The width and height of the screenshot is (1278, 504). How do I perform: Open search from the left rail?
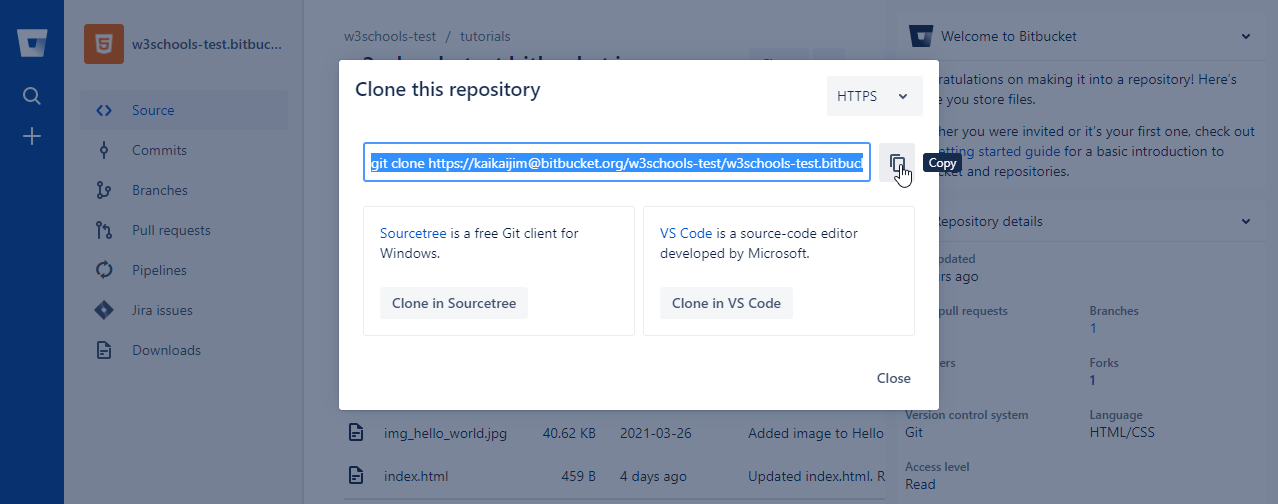(x=32, y=96)
